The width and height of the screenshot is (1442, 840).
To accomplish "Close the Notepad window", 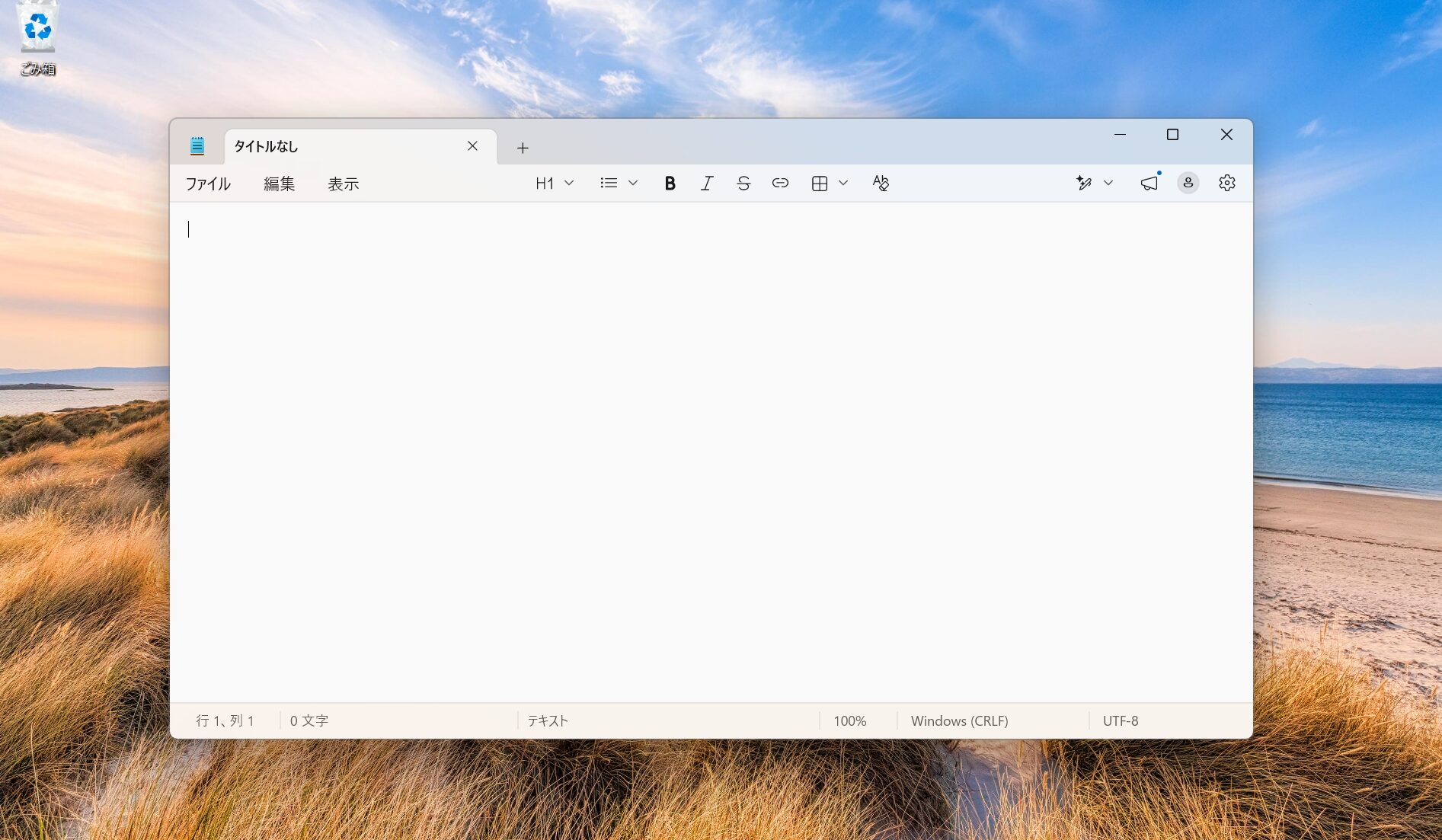I will (x=1226, y=134).
